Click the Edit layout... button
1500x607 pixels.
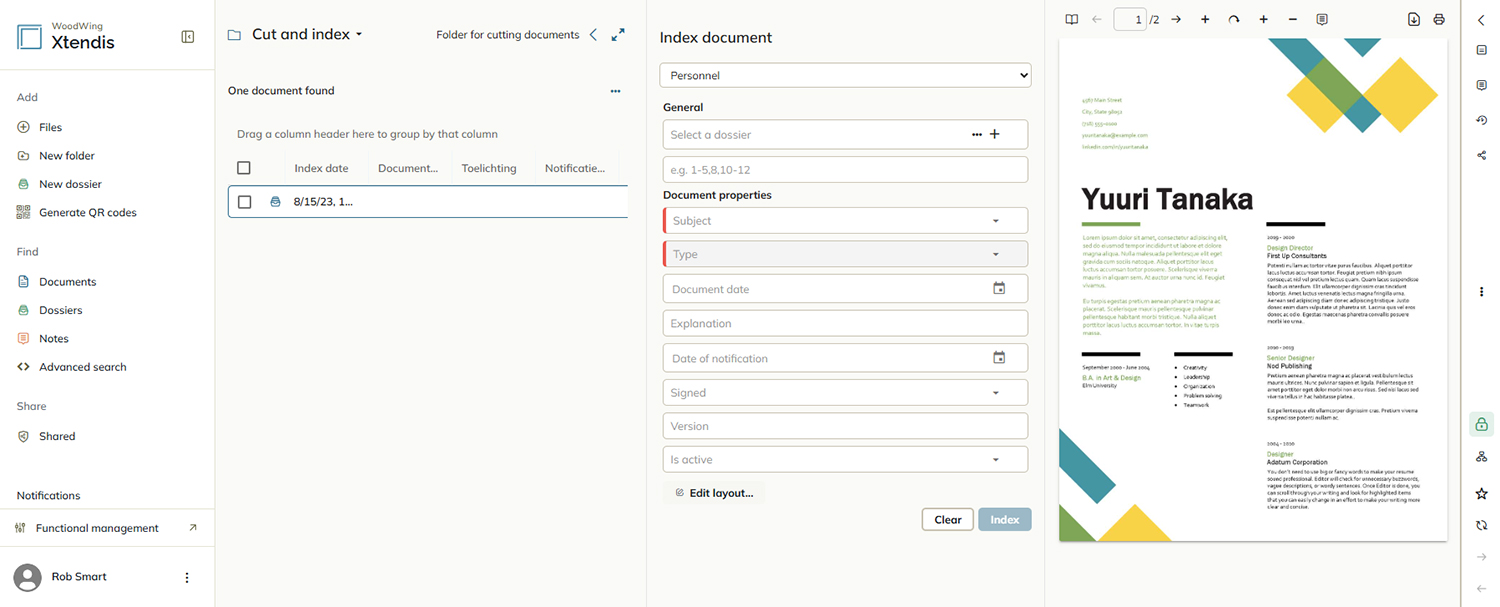pos(714,493)
